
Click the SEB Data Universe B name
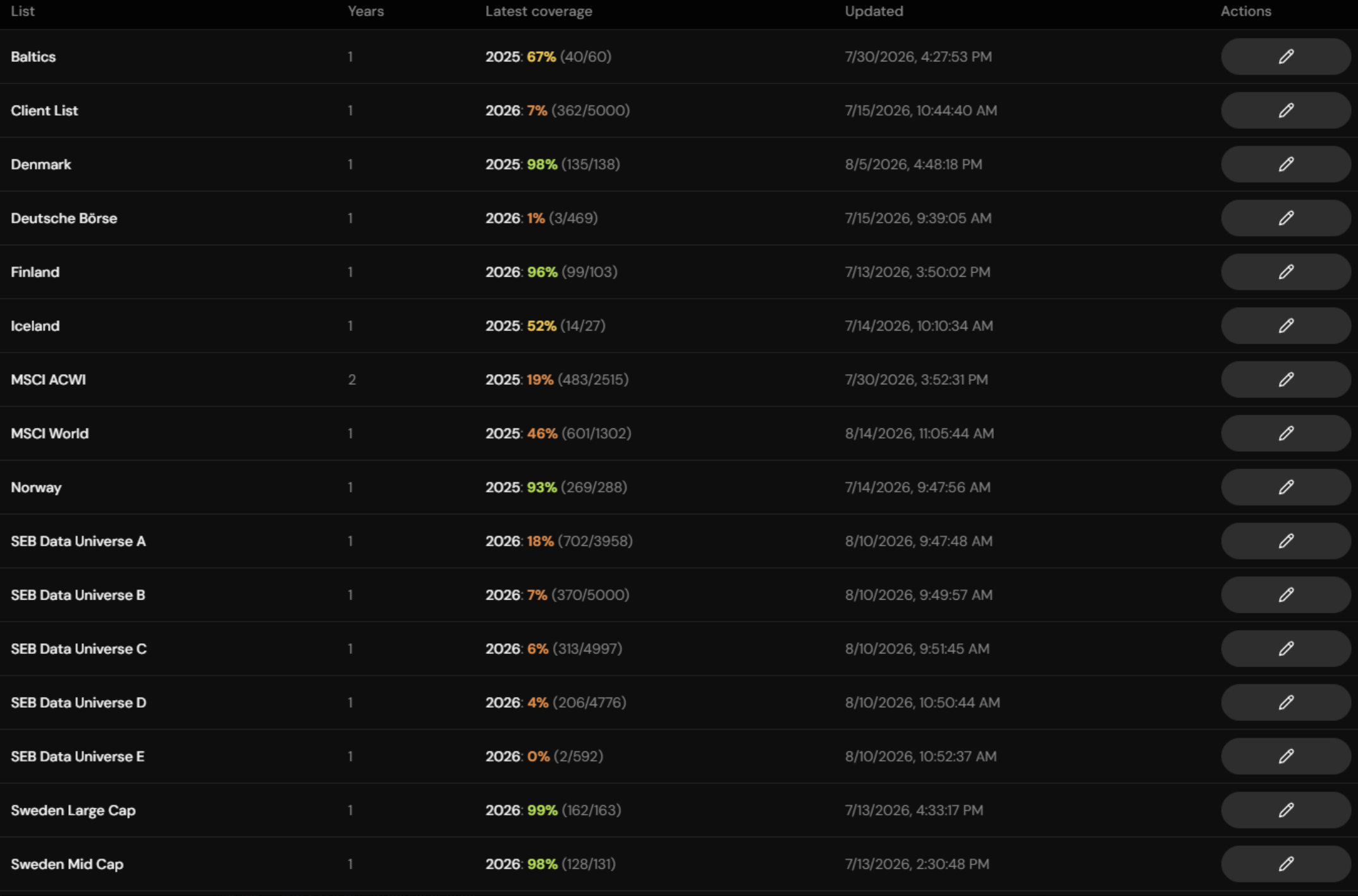[78, 595]
